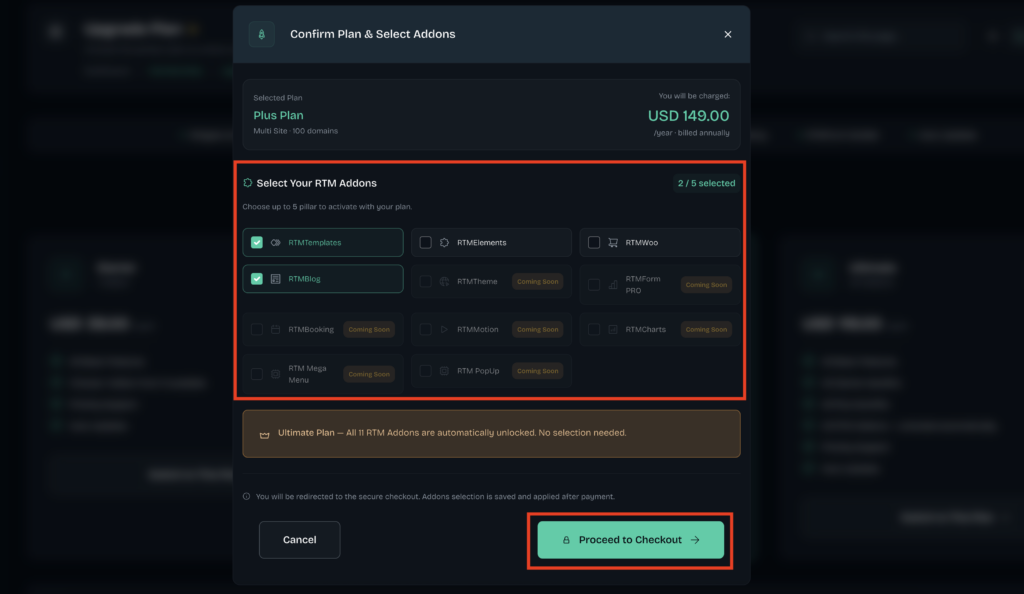
Task: Click the Coming Soon badge on RTMBooking
Action: [369, 329]
